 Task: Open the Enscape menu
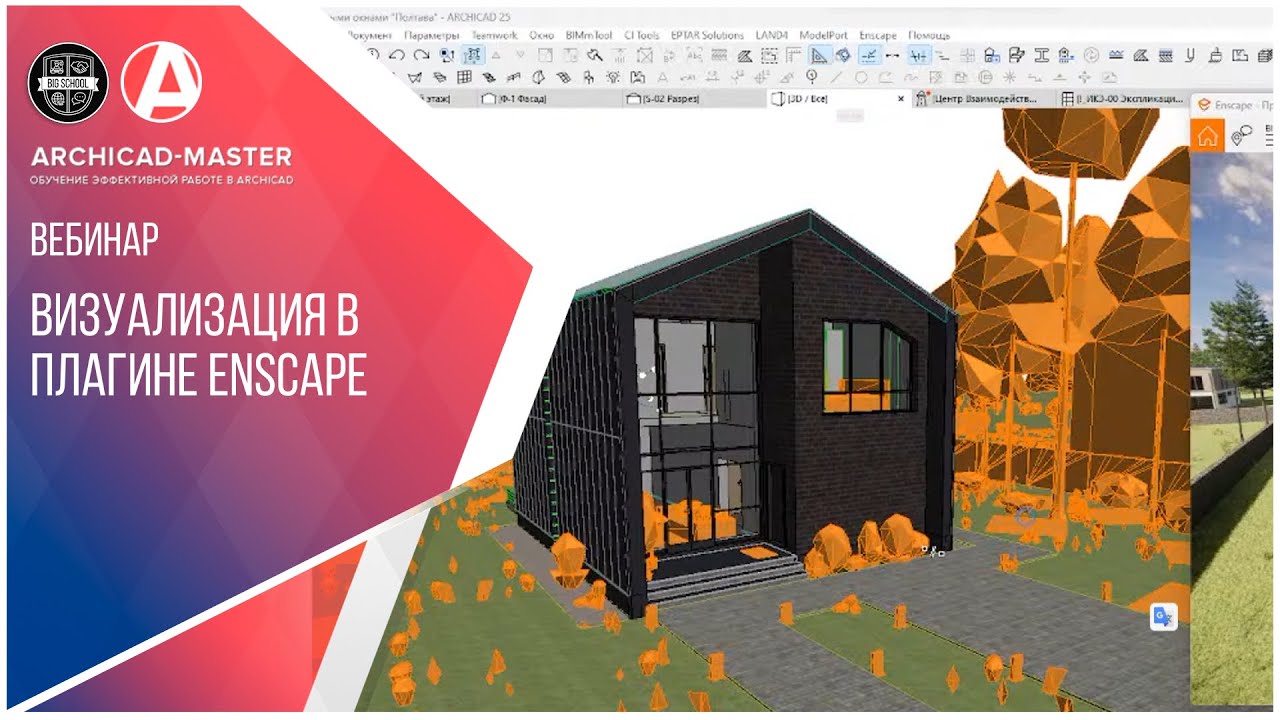point(878,35)
